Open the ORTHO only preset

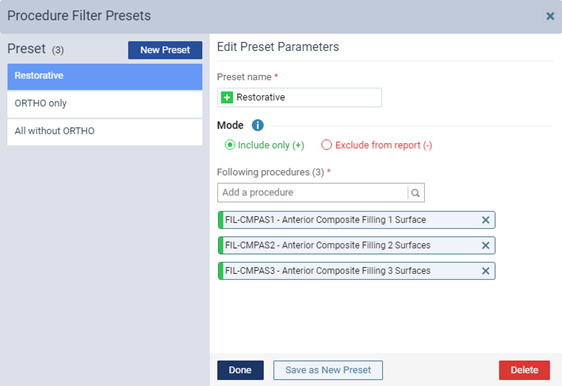coord(105,104)
